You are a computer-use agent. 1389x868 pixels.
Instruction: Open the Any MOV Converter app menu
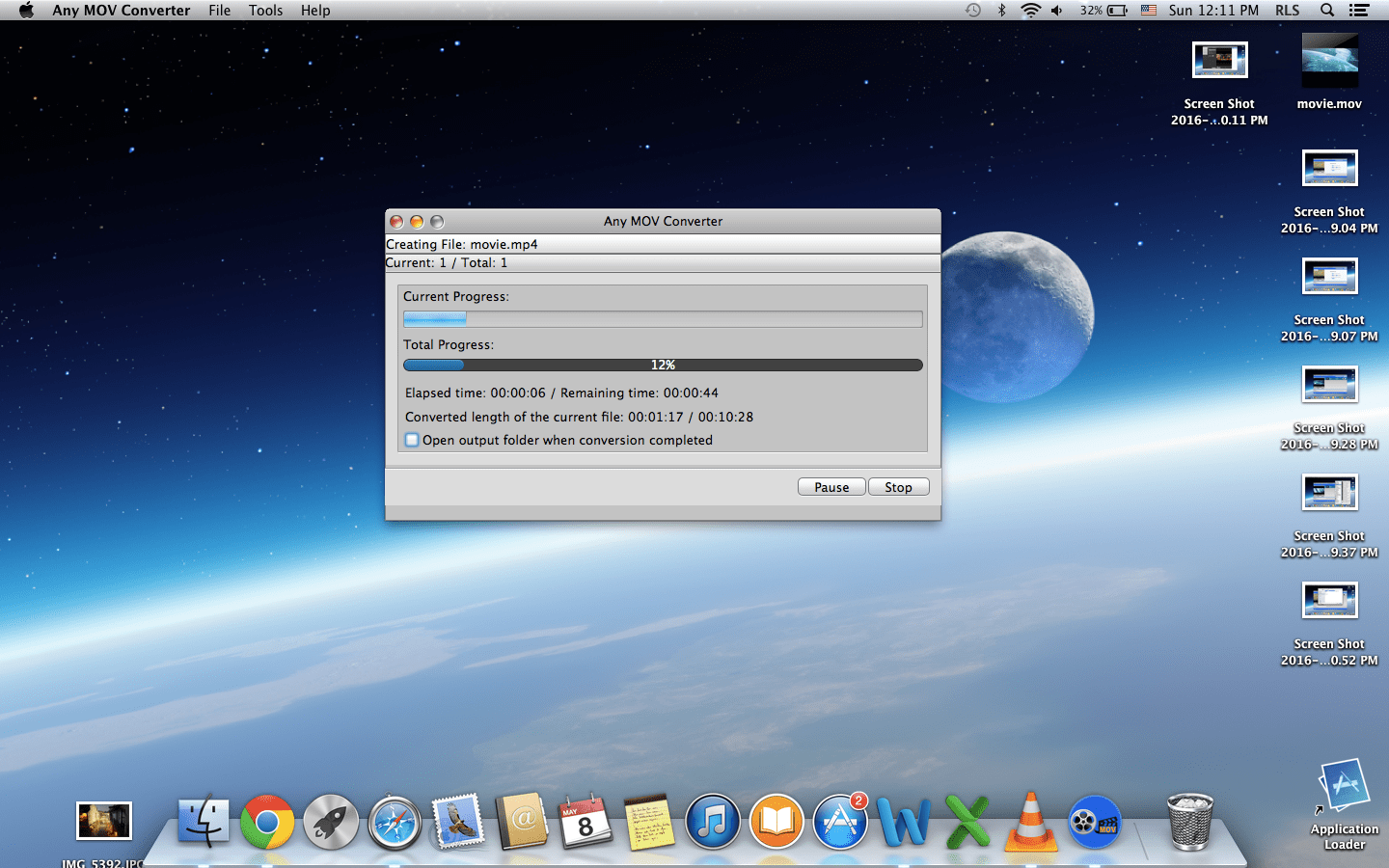[122, 10]
